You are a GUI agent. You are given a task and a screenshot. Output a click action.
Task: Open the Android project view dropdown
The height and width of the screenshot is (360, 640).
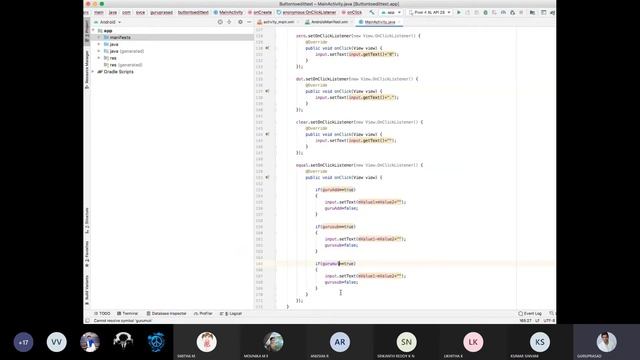click(108, 22)
